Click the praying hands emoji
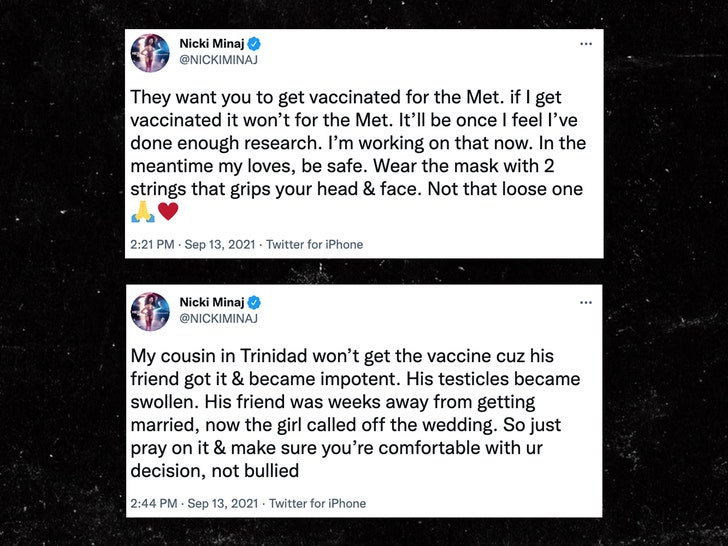Image resolution: width=728 pixels, height=546 pixels. (x=142, y=212)
